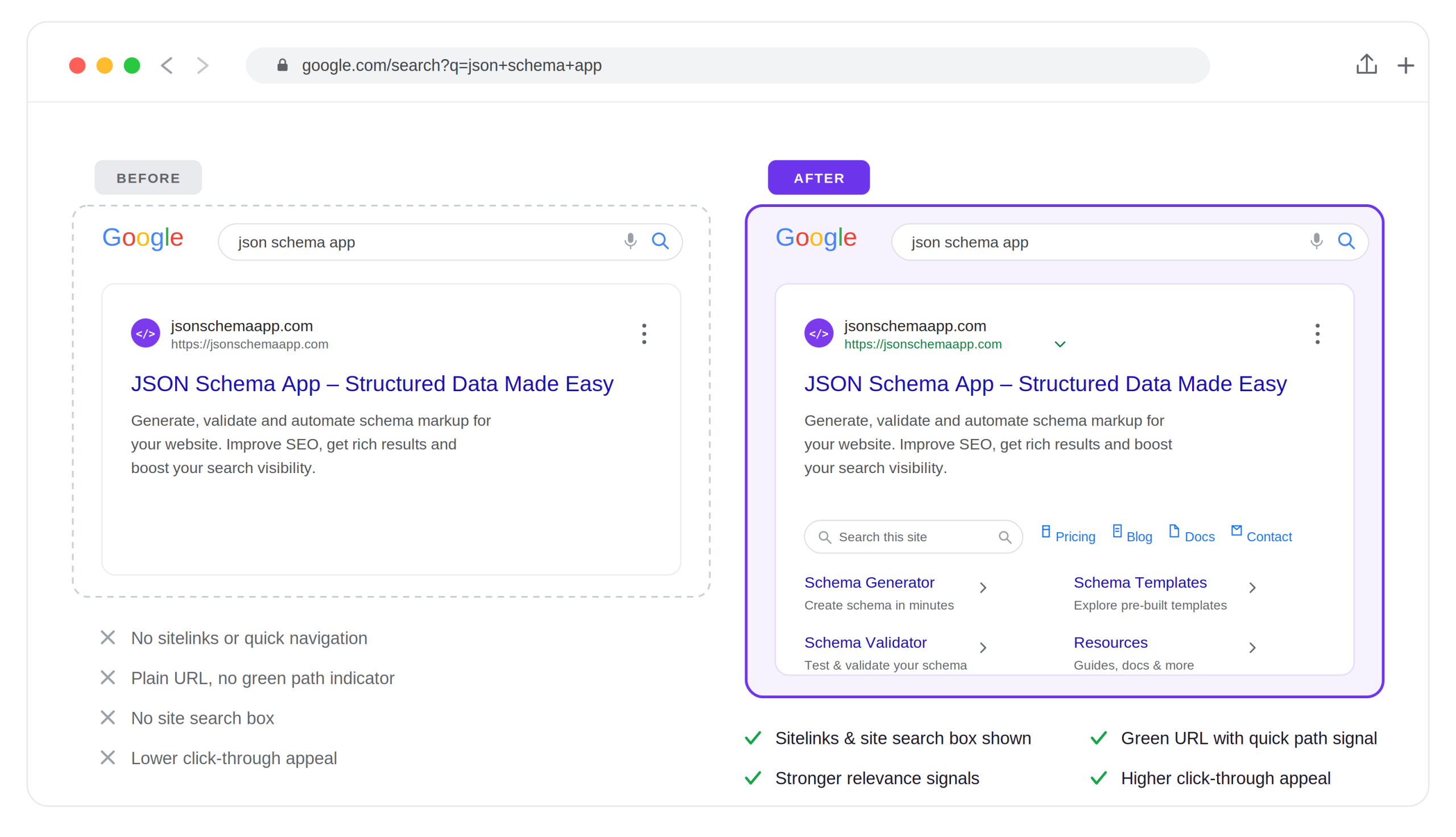
Task: Click the X next to Plain URL, no green path
Action: click(107, 678)
